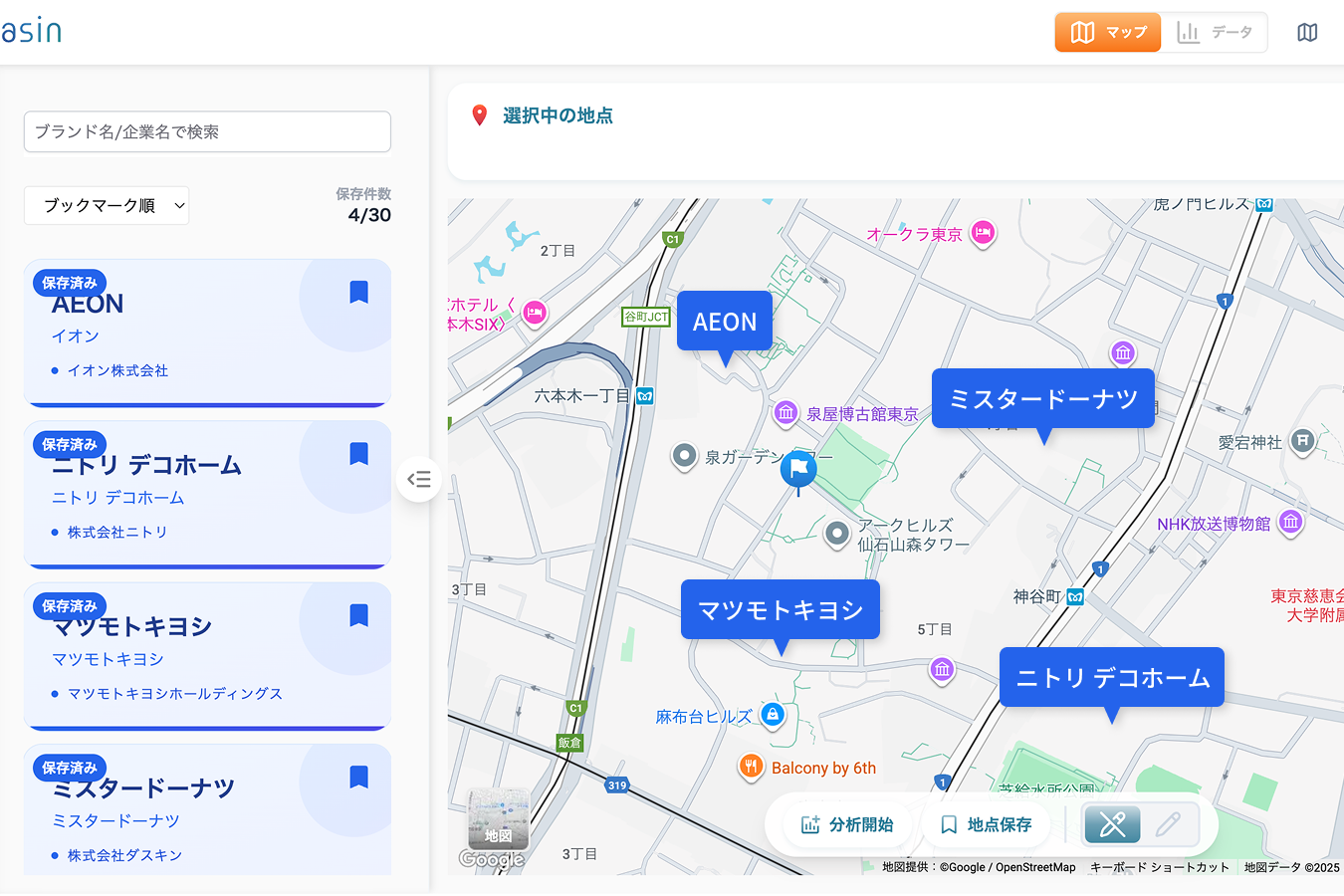The image size is (1344, 896).
Task: Click the 分析開始 button
Action: (x=847, y=824)
